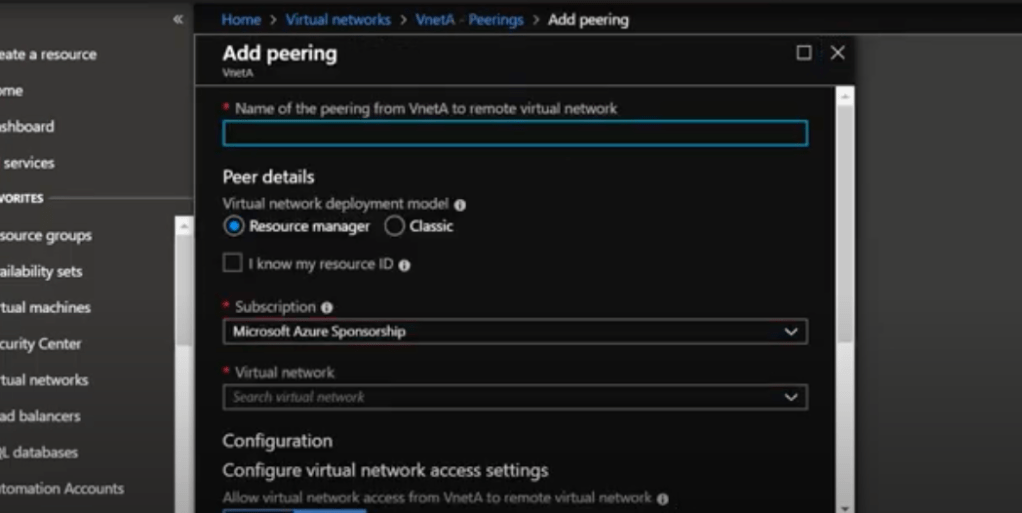Screen dimensions: 1022x513
Task: Click info icon next to resource ID
Action: [405, 265]
